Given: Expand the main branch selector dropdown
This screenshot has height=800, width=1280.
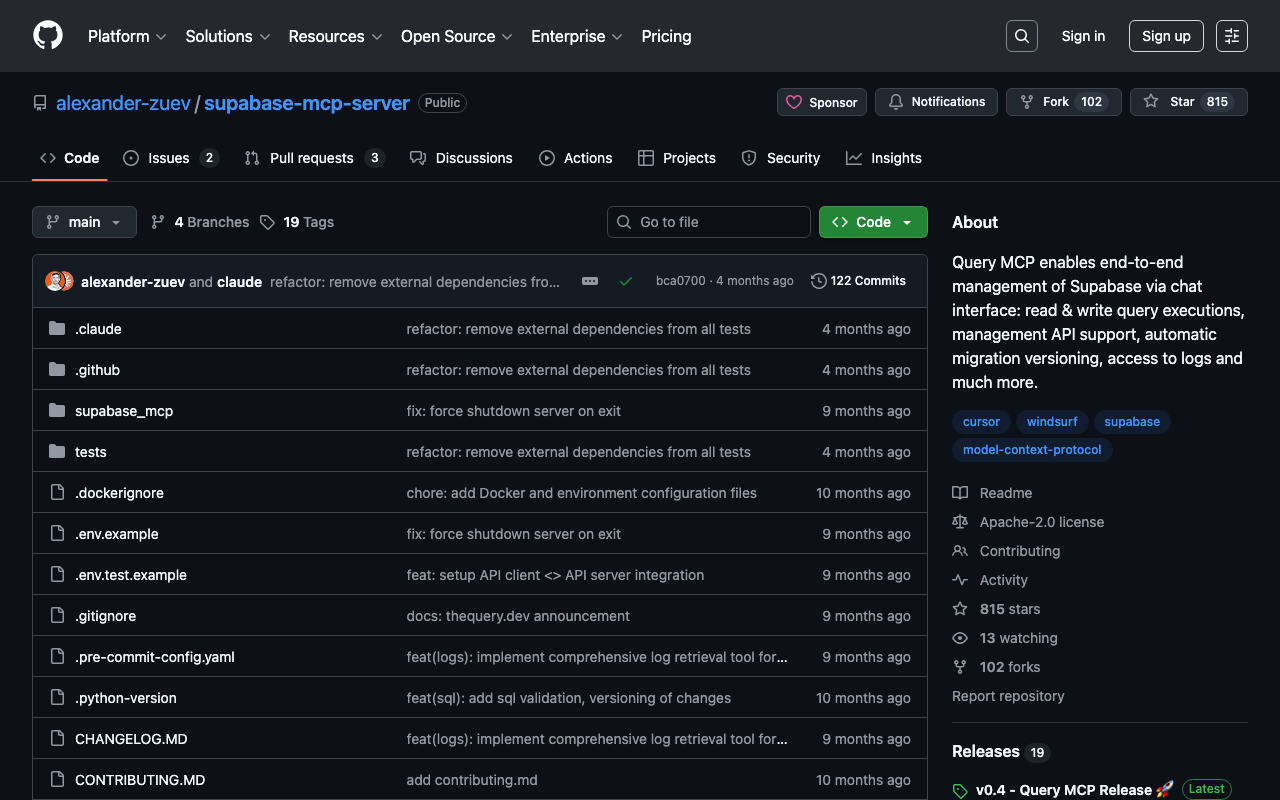Looking at the screenshot, I should point(84,222).
